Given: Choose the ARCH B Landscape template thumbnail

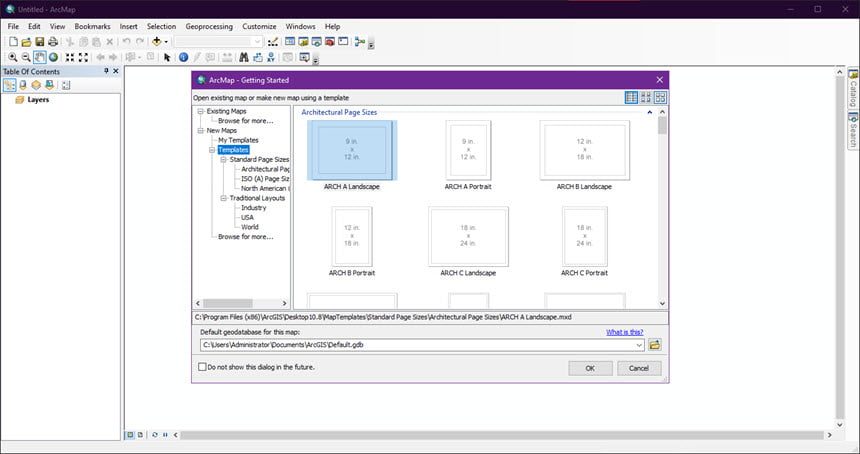Looking at the screenshot, I should tap(584, 150).
